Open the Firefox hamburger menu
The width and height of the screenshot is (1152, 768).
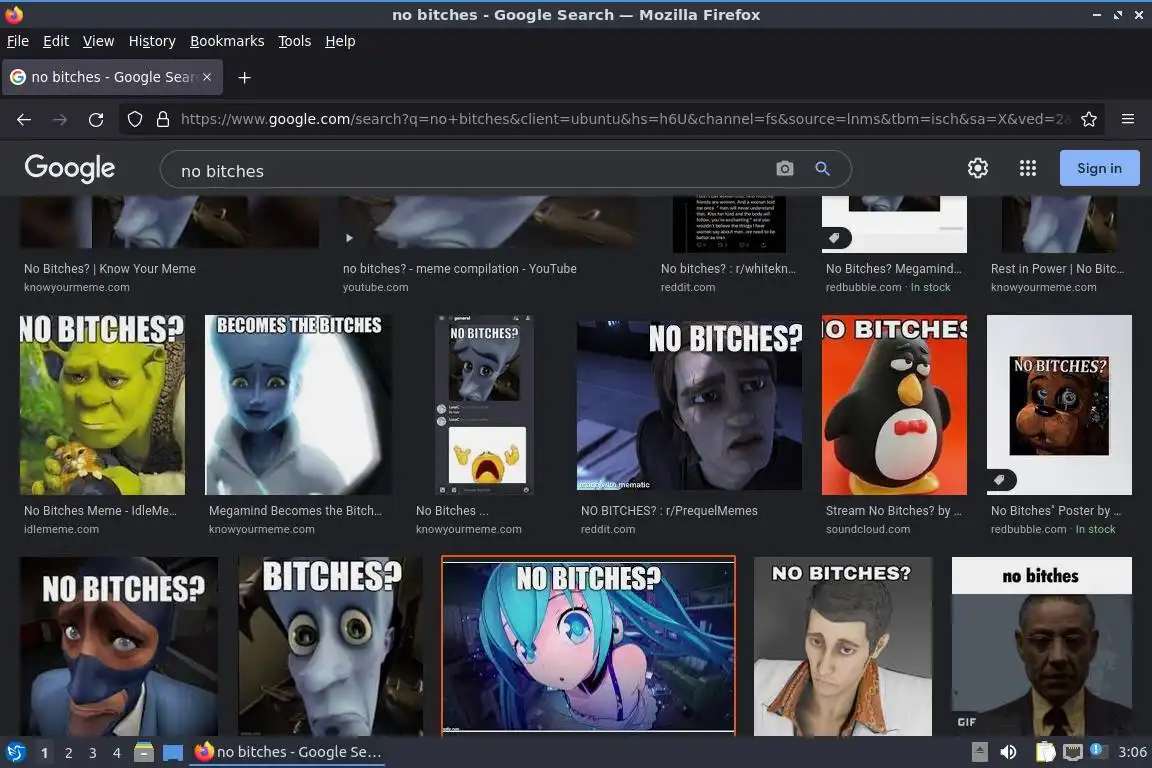(1128, 119)
